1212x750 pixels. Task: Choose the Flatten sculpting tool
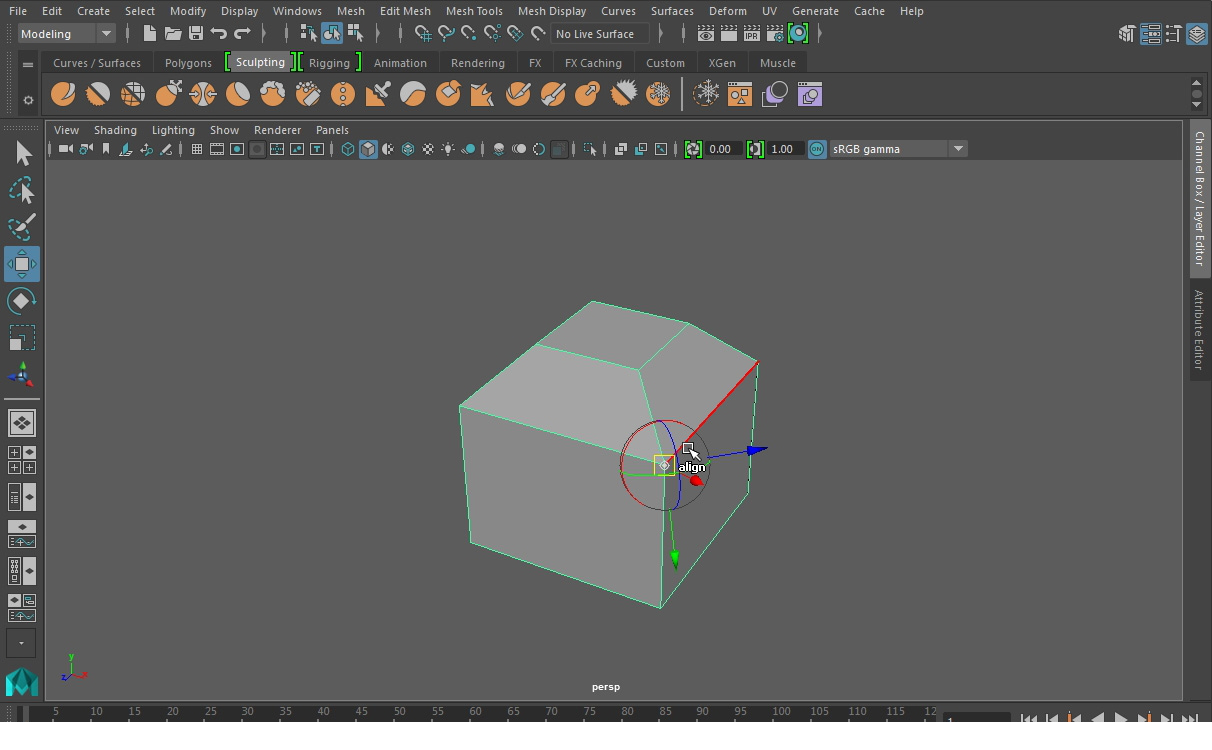tap(238, 94)
